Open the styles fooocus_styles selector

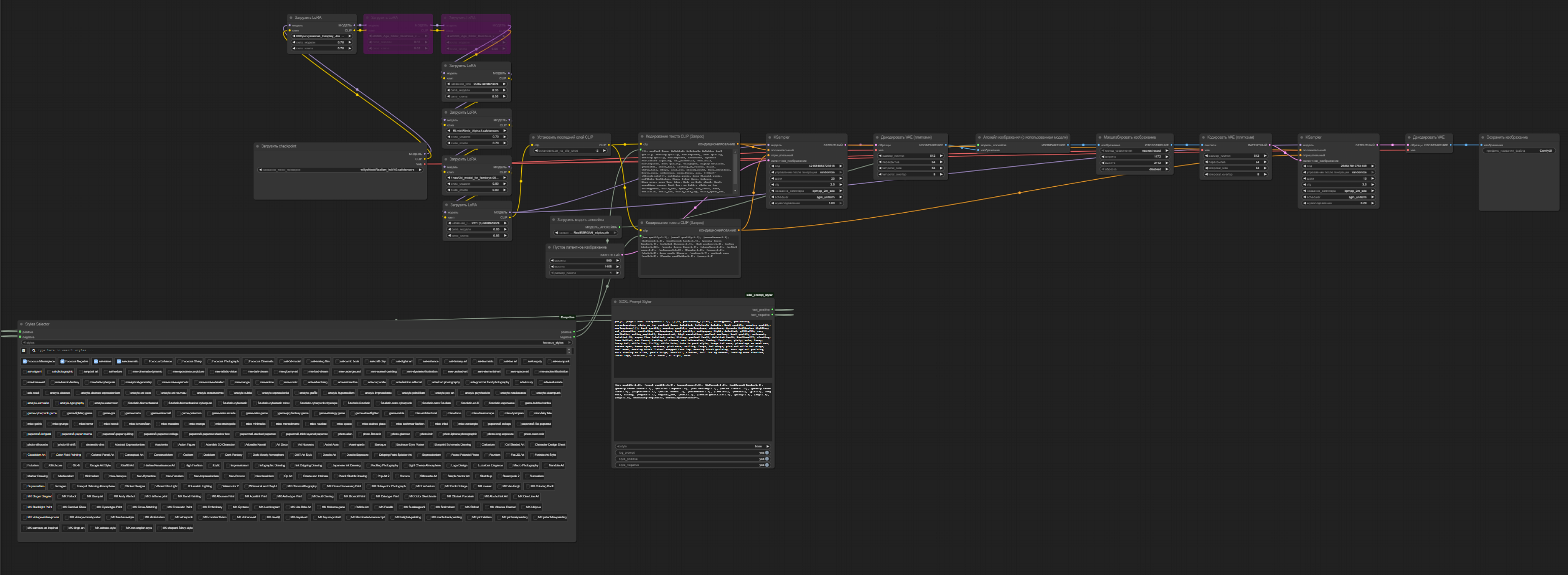(296, 343)
